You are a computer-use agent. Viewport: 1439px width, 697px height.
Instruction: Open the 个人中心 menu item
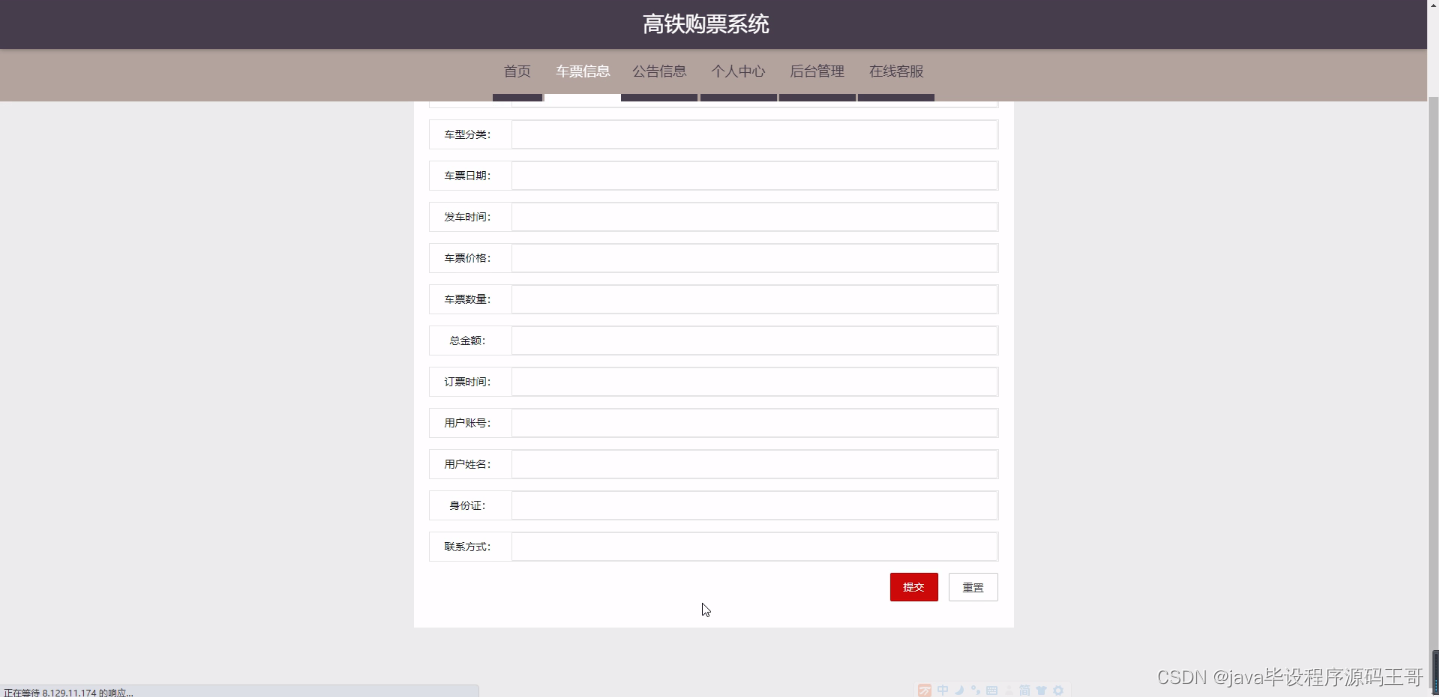point(737,71)
